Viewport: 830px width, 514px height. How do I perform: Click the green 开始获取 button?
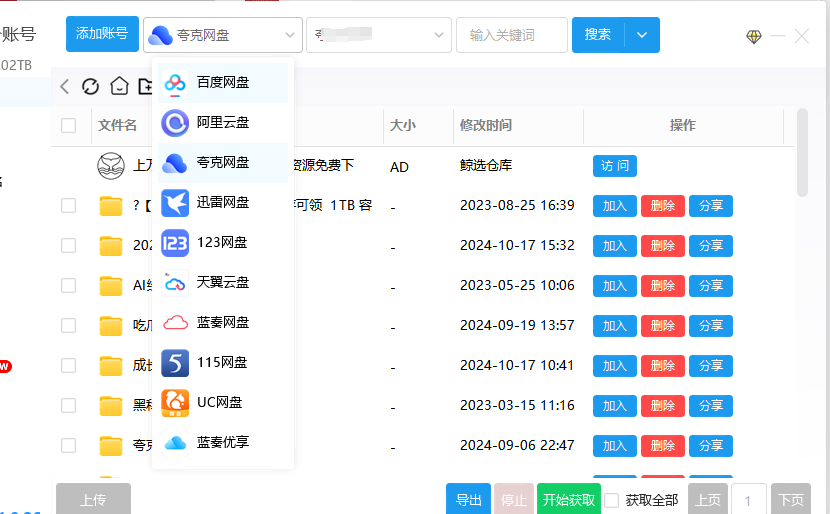(569, 499)
